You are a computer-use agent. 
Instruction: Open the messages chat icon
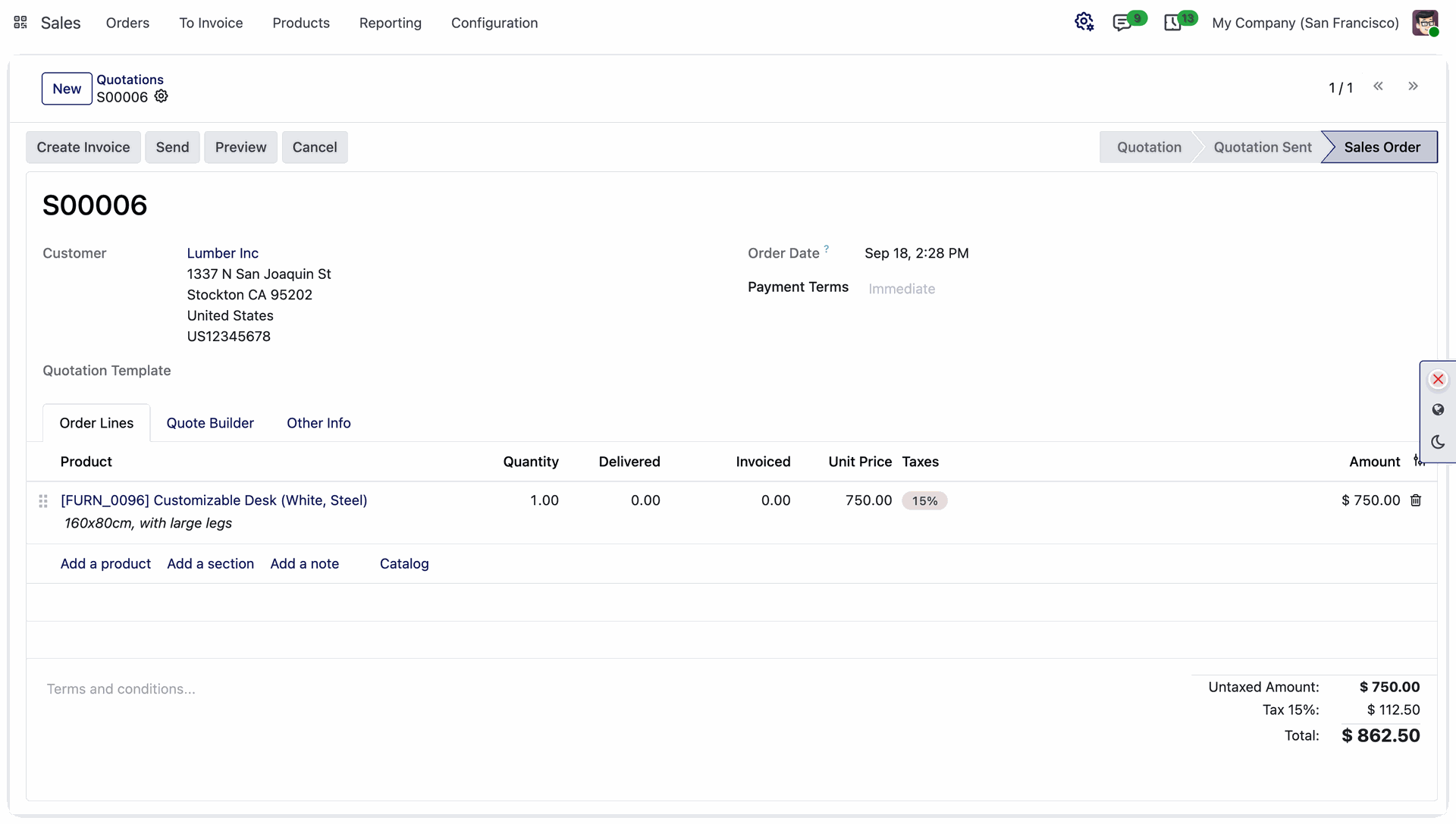point(1122,23)
